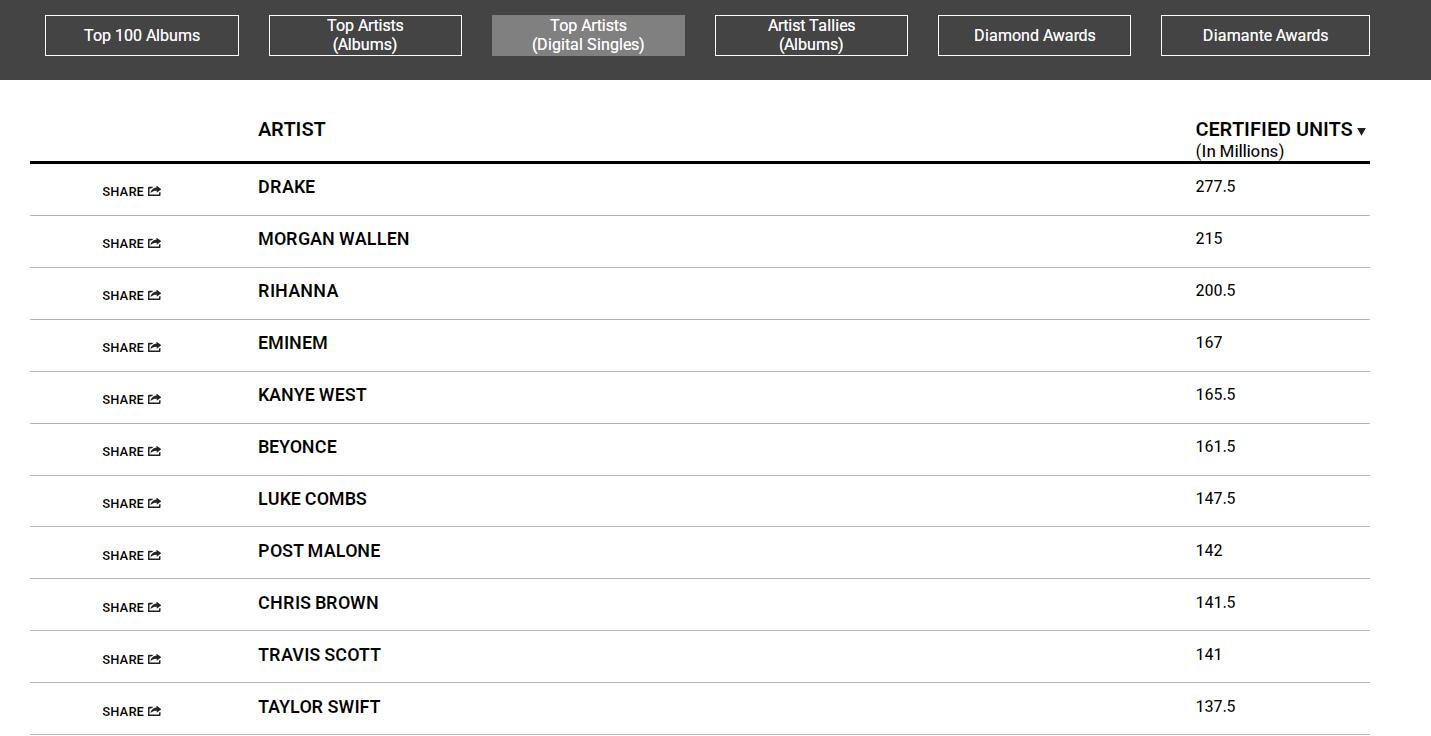
Task: Click the share icon for Travis Scott
Action: pyautogui.click(x=154, y=659)
